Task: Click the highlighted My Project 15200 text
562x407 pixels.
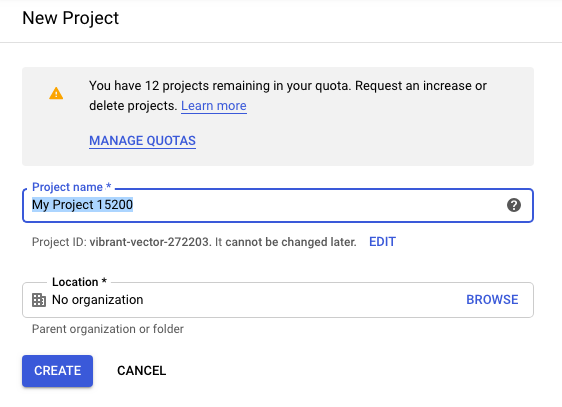Action: [82, 205]
